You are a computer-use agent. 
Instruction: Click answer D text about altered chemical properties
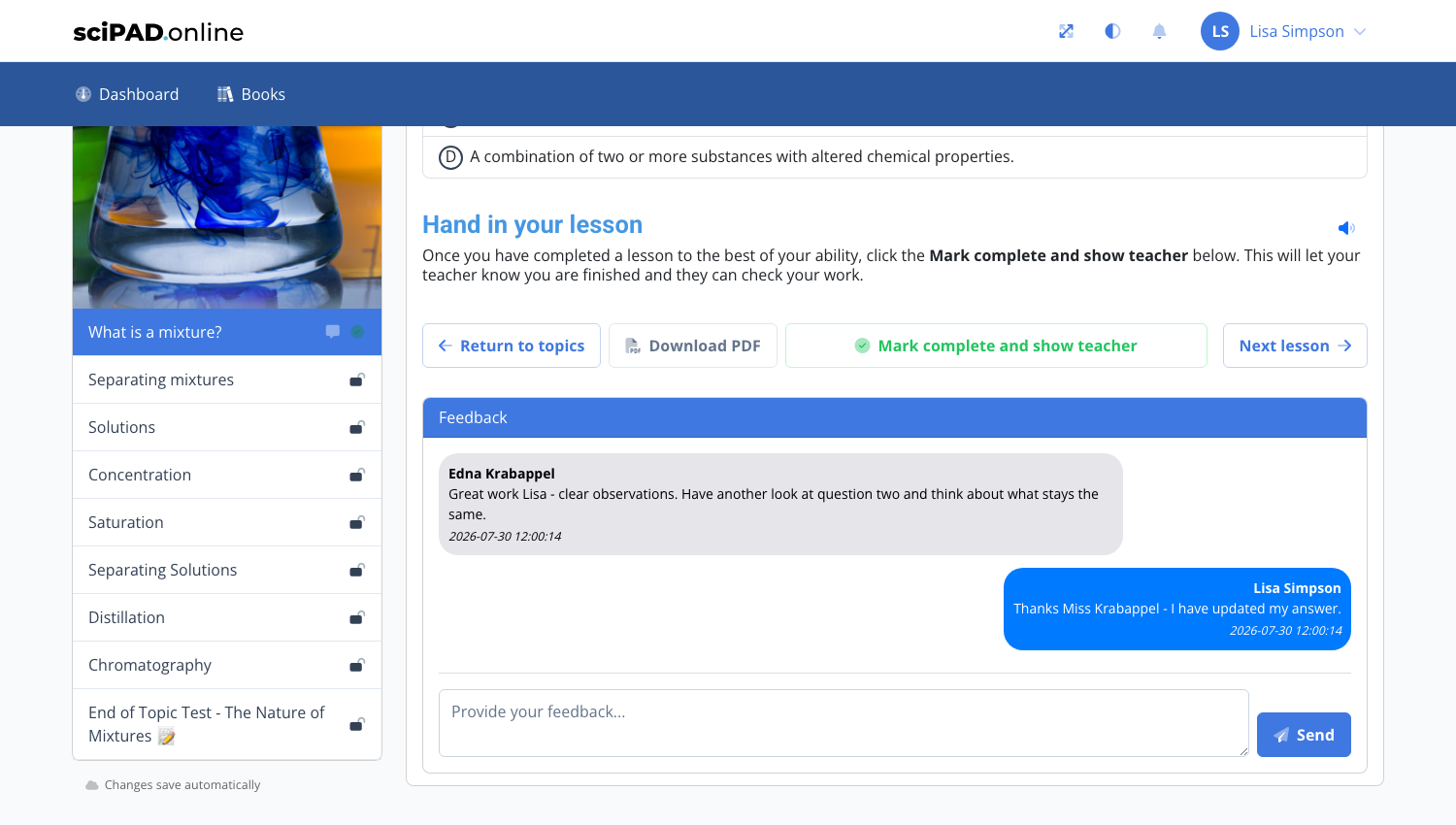[742, 157]
